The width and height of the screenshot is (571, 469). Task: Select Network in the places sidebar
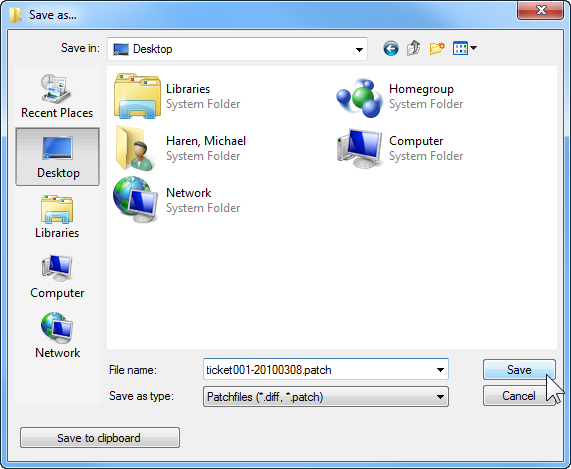(57, 336)
